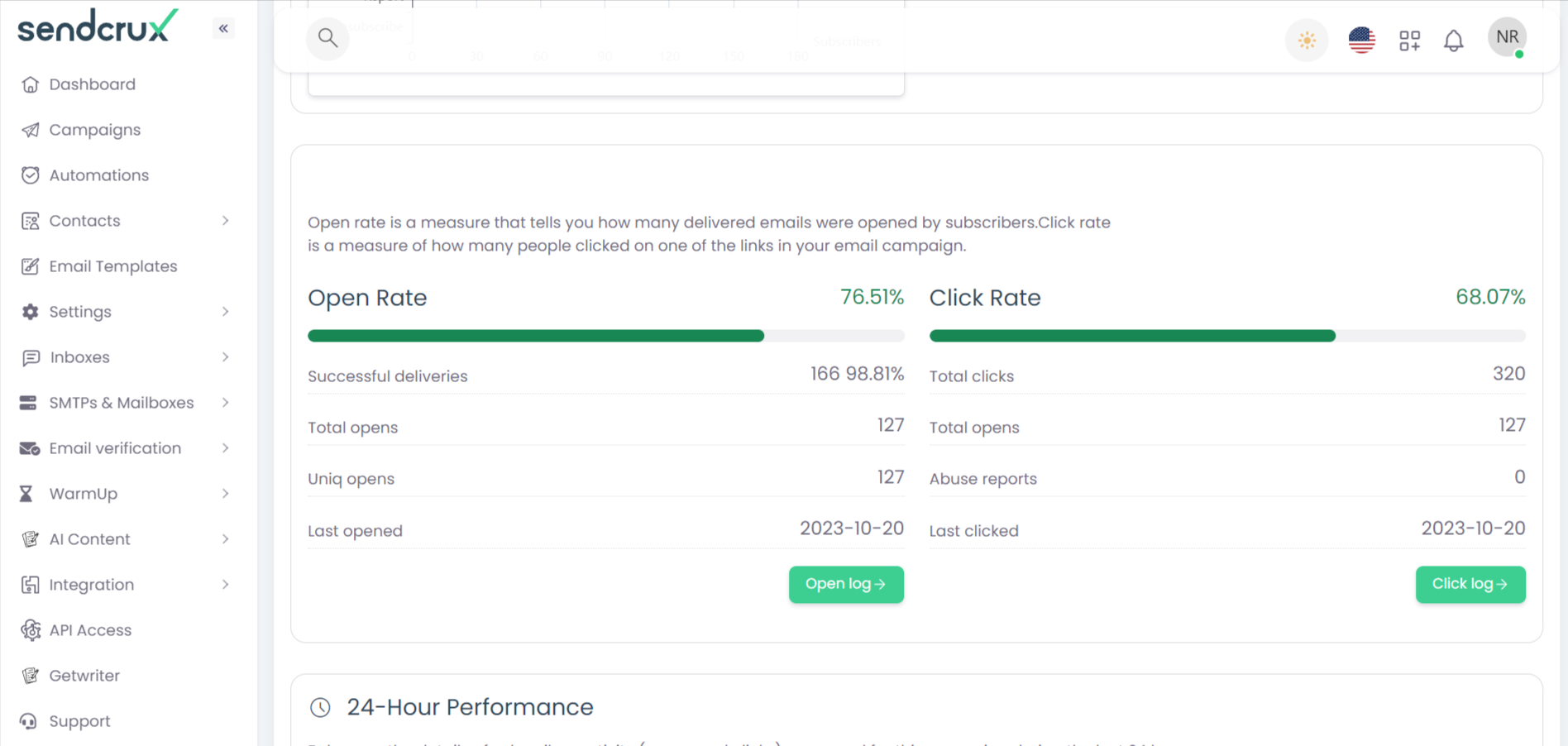Click the sendcrux logo
The image size is (1568, 746).
pos(98,26)
